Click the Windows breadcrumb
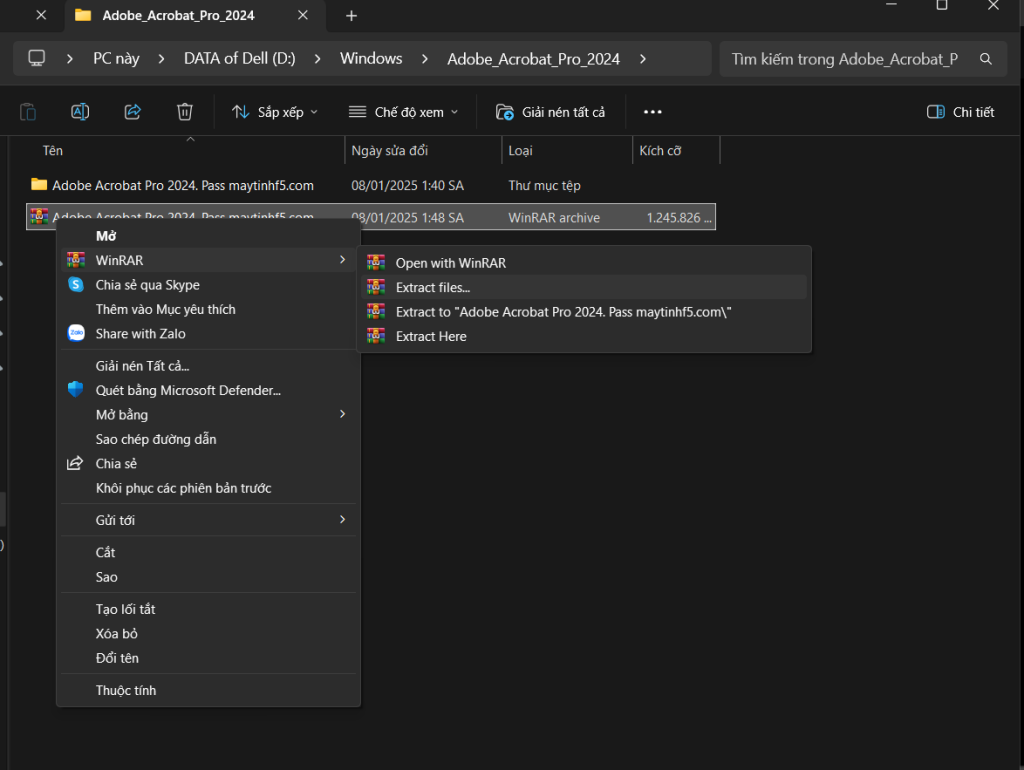Screen dimensions: 1024x770 tap(371, 59)
